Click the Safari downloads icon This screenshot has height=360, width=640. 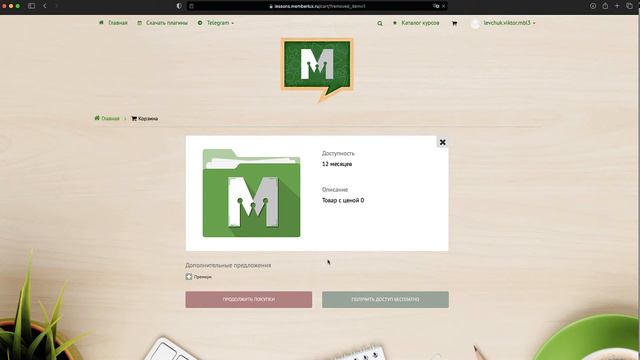pyautogui.click(x=593, y=6)
